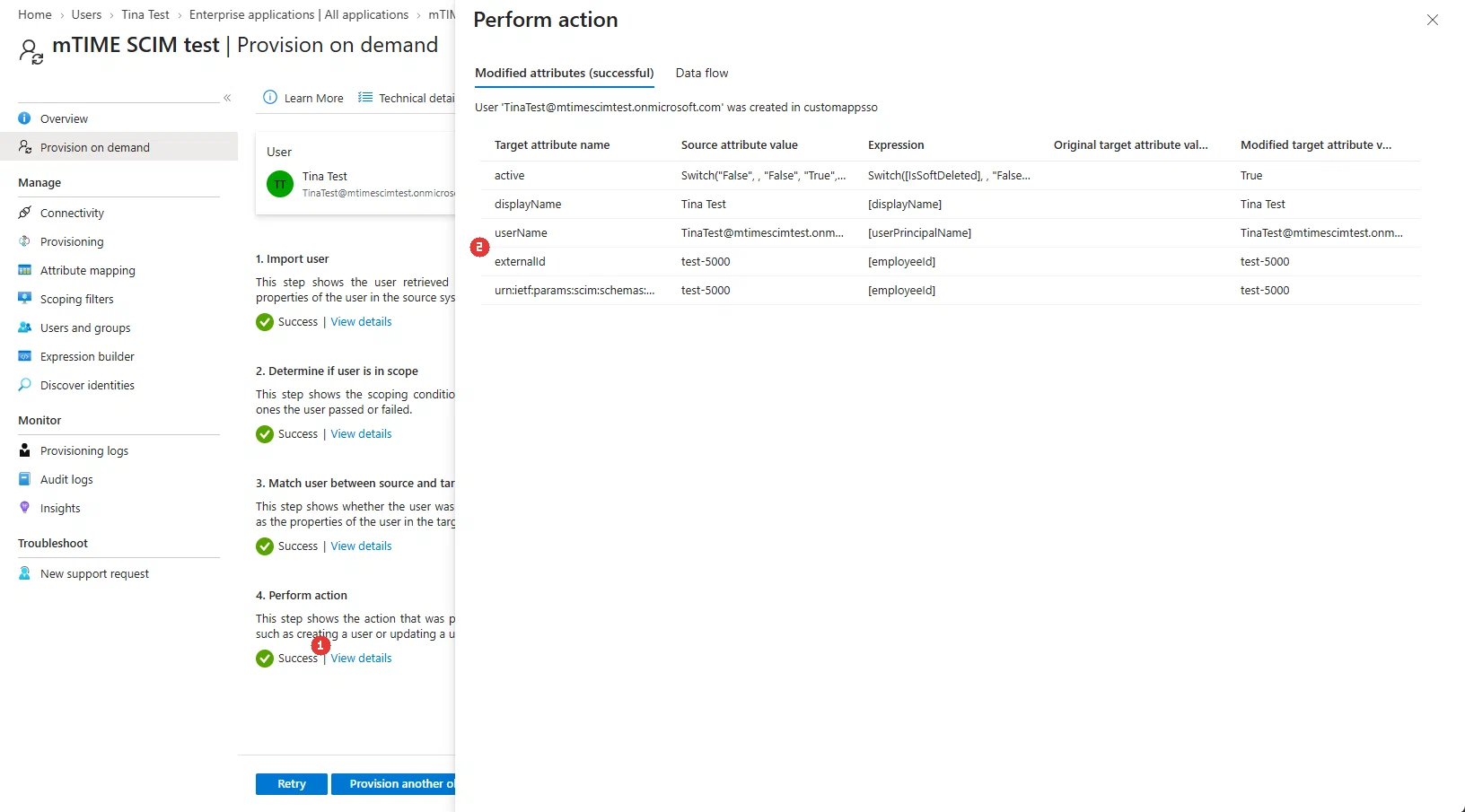The width and height of the screenshot is (1465, 812).
Task: Click the active attribute's True value
Action: coord(1251,176)
